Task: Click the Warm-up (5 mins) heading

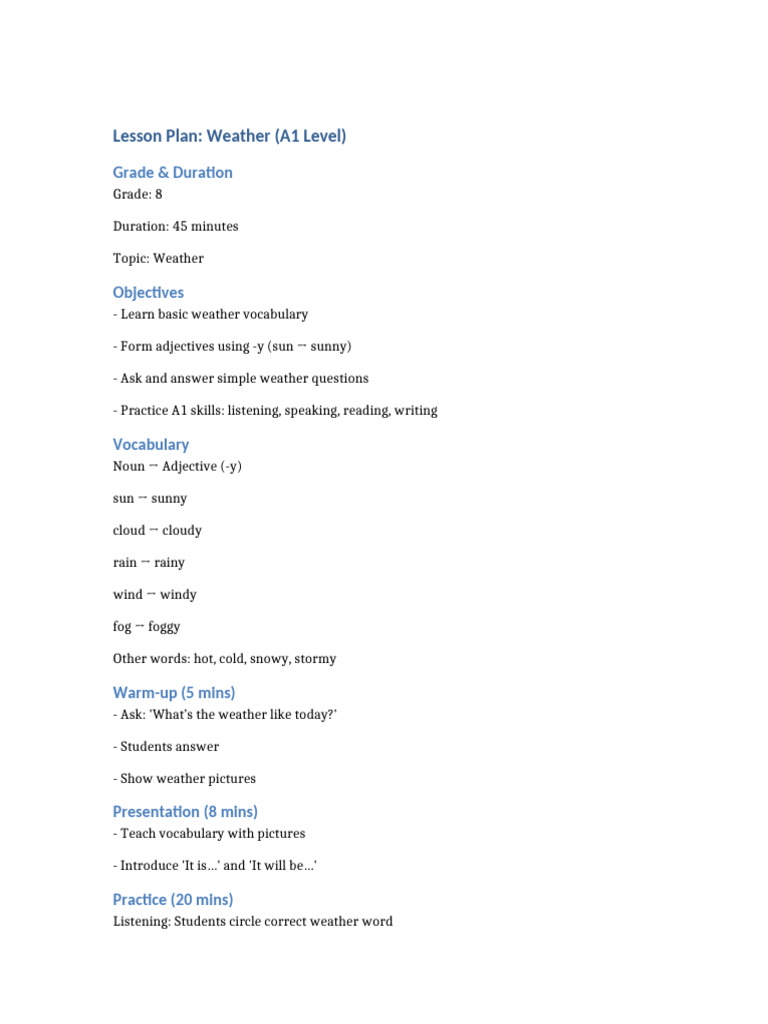Action: click(174, 693)
